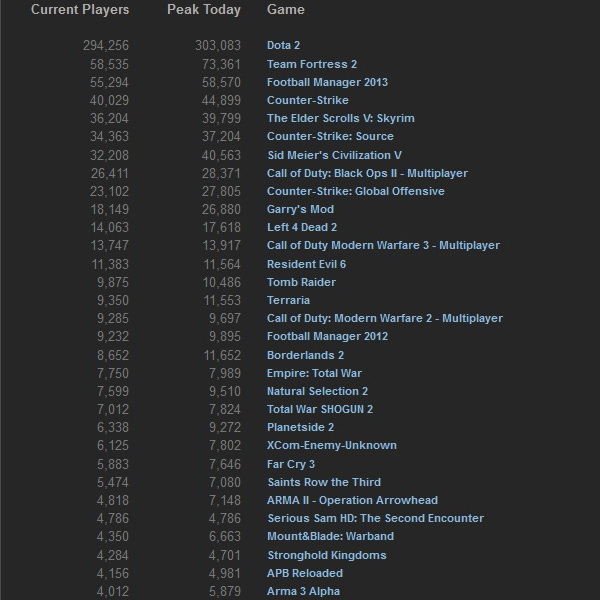Screen dimensions: 600x600
Task: Click the Left 4 Dead 2 link
Action: [302, 227]
